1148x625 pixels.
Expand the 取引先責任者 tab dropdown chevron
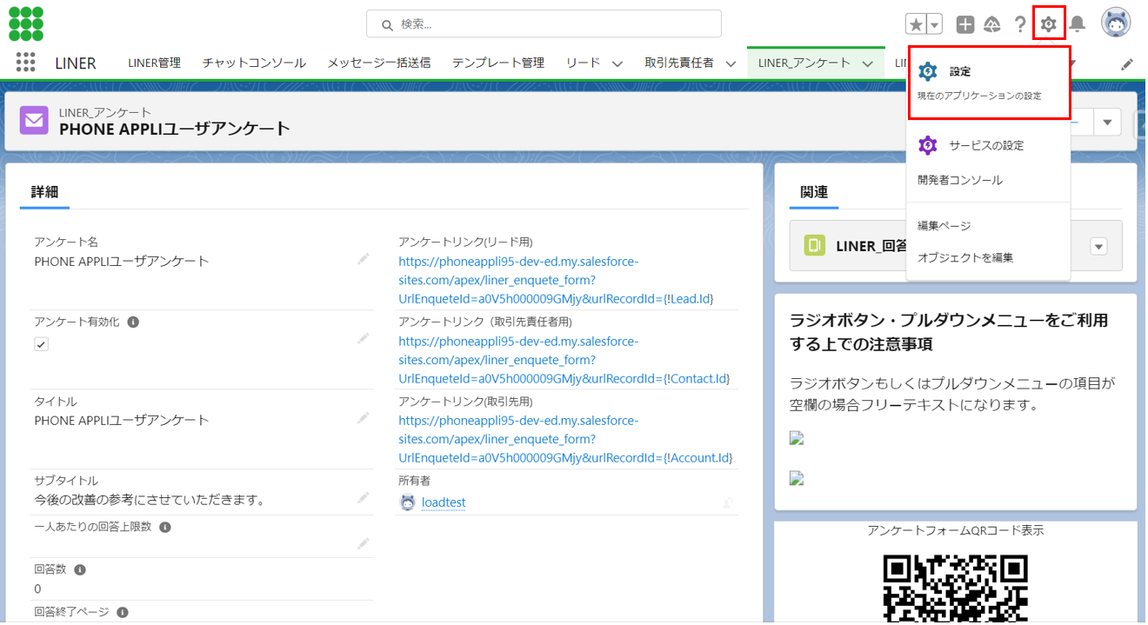(731, 64)
